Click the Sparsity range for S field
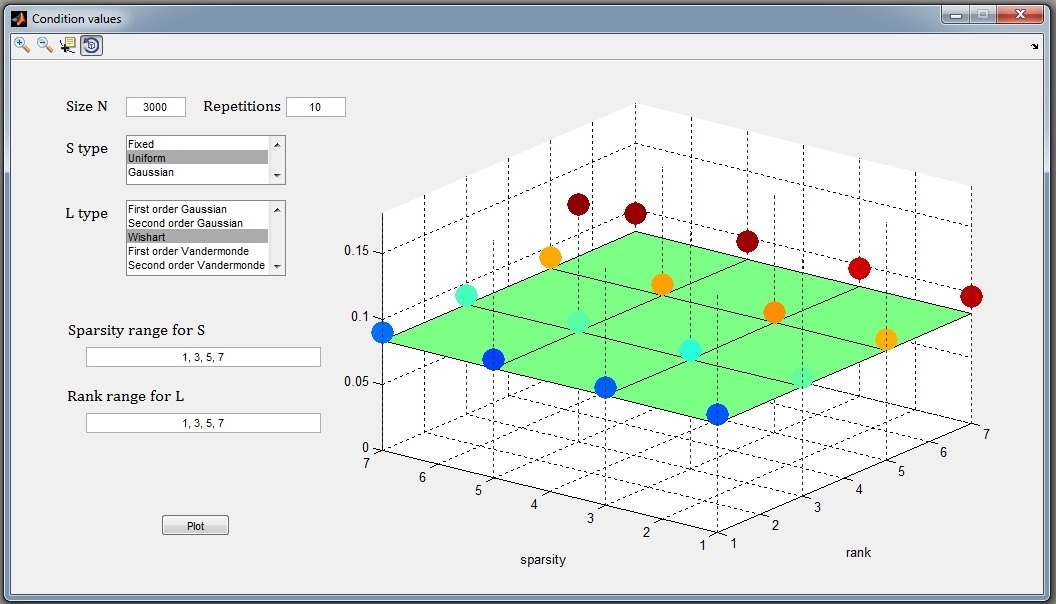 (203, 357)
